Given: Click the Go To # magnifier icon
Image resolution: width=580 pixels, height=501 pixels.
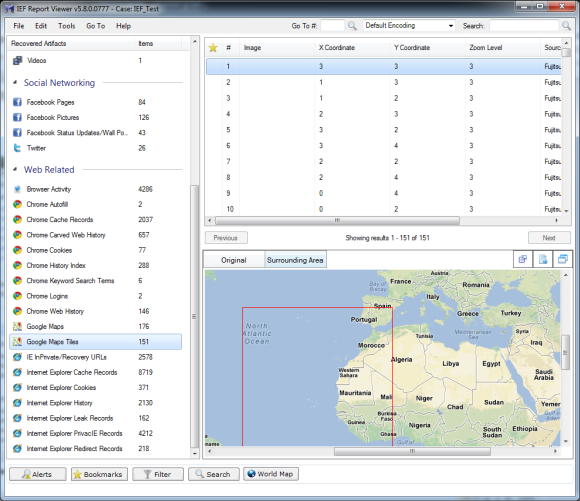Looking at the screenshot, I should [353, 26].
